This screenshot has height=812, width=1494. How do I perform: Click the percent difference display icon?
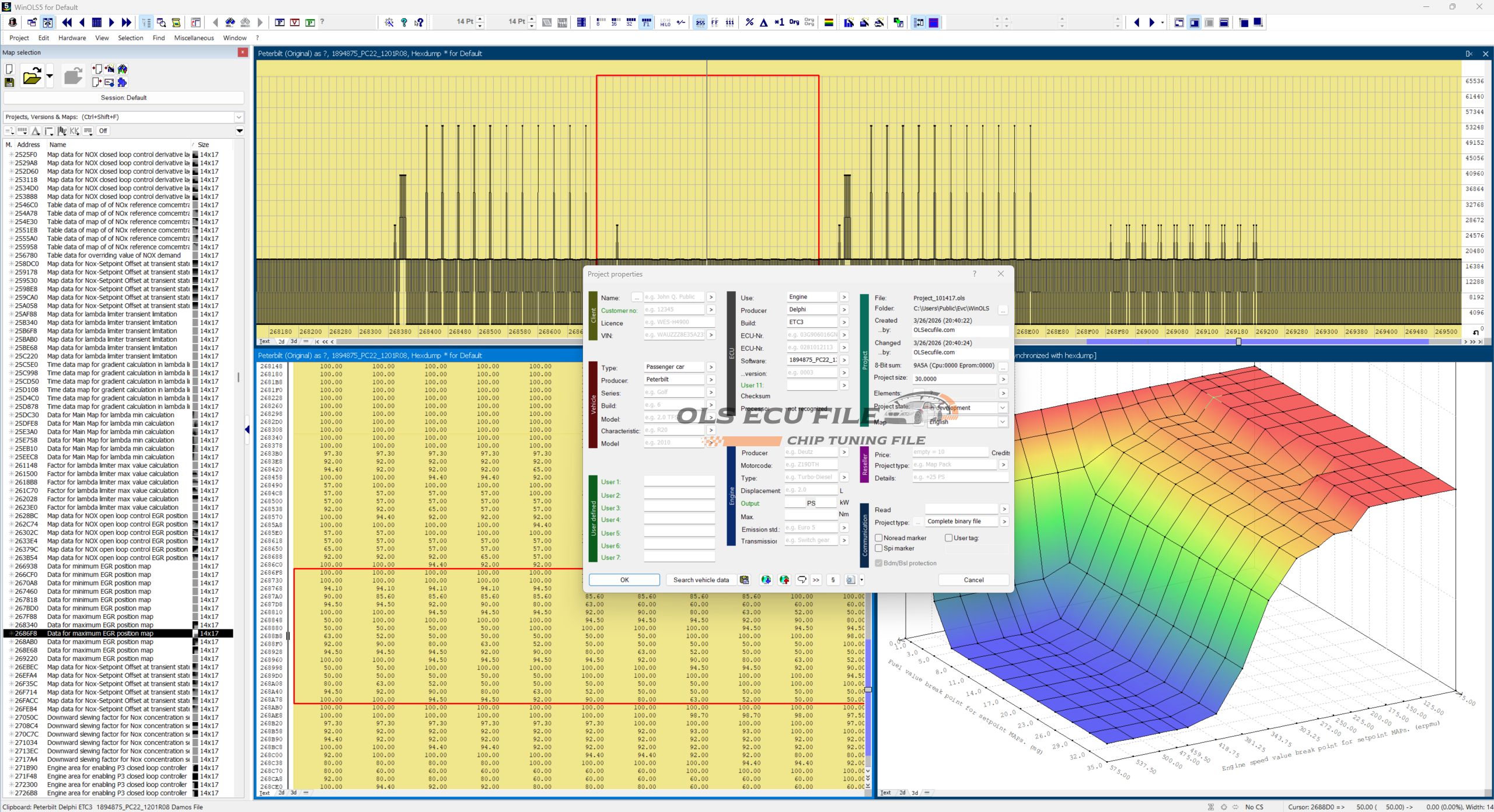point(749,22)
